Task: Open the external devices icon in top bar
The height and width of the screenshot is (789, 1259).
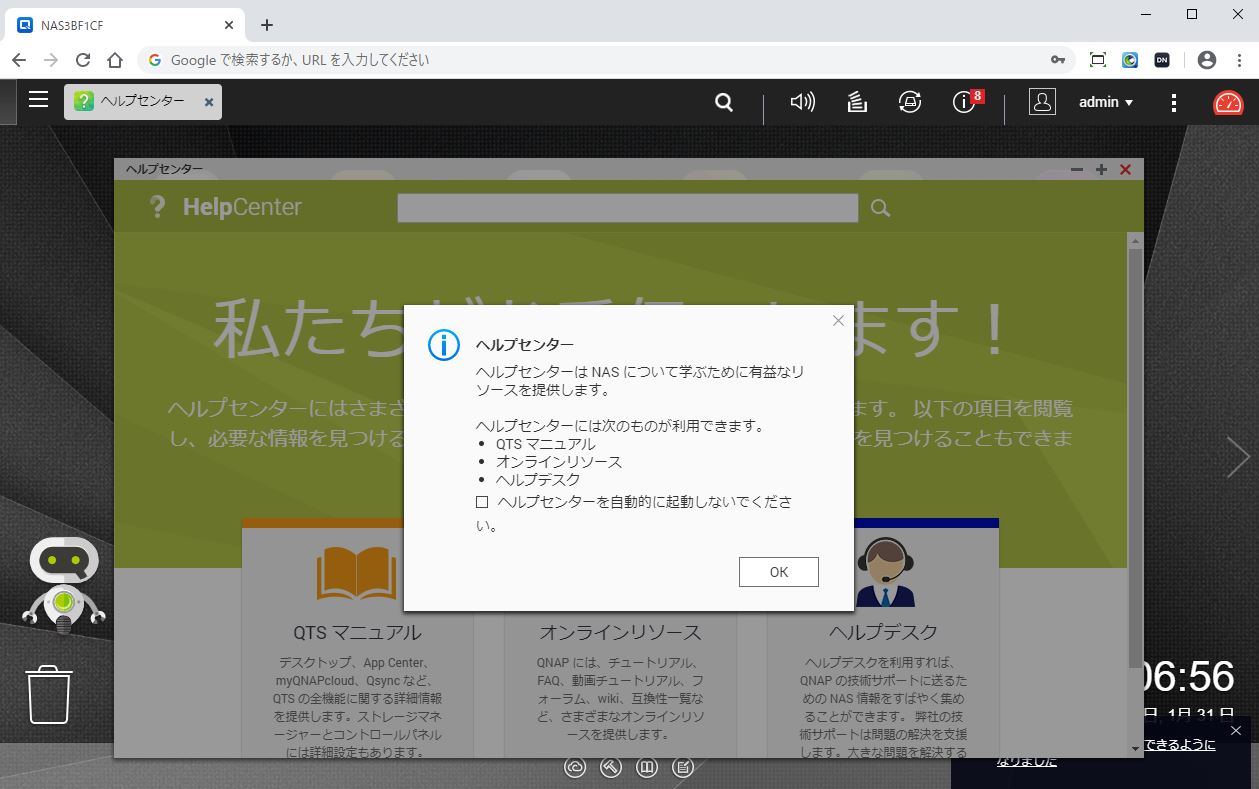Action: 909,102
